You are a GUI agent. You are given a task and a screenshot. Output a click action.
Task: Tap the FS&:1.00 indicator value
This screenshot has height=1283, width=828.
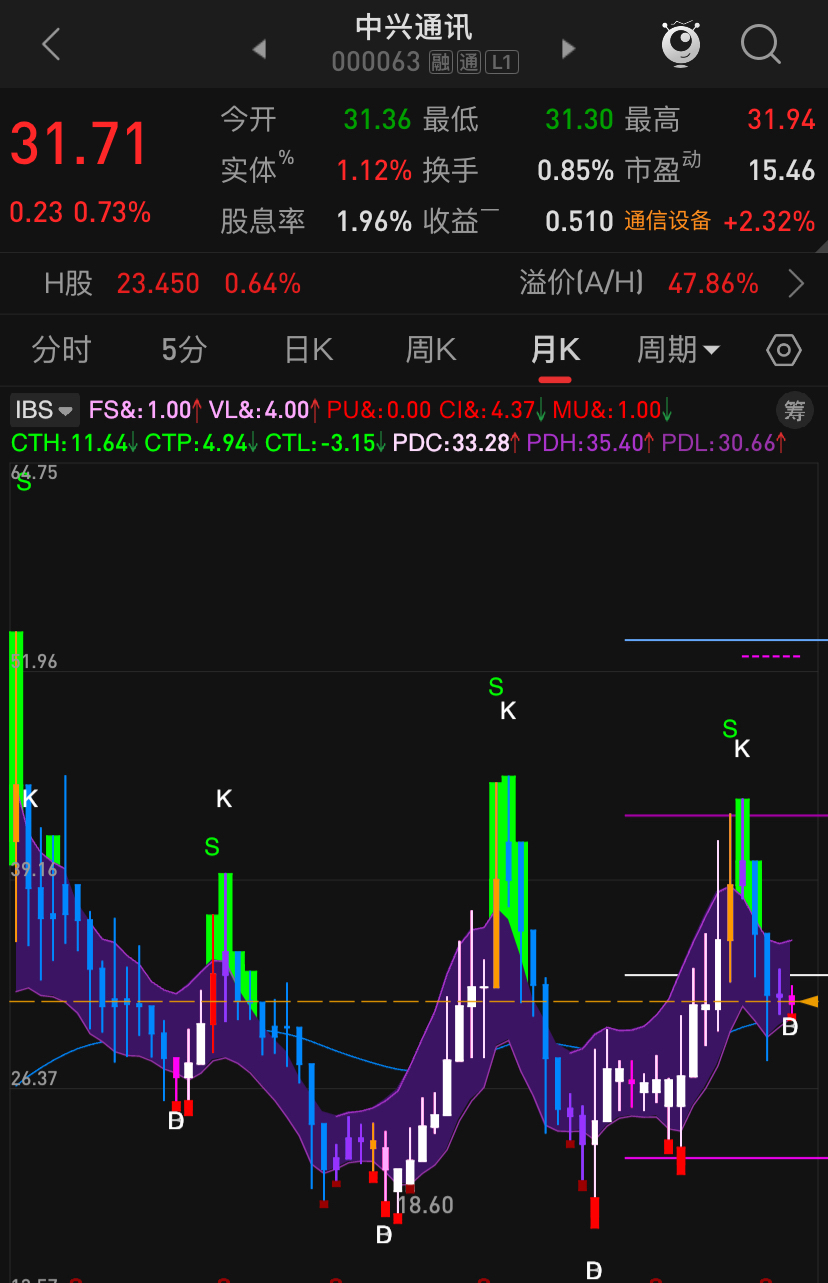[x=145, y=410]
